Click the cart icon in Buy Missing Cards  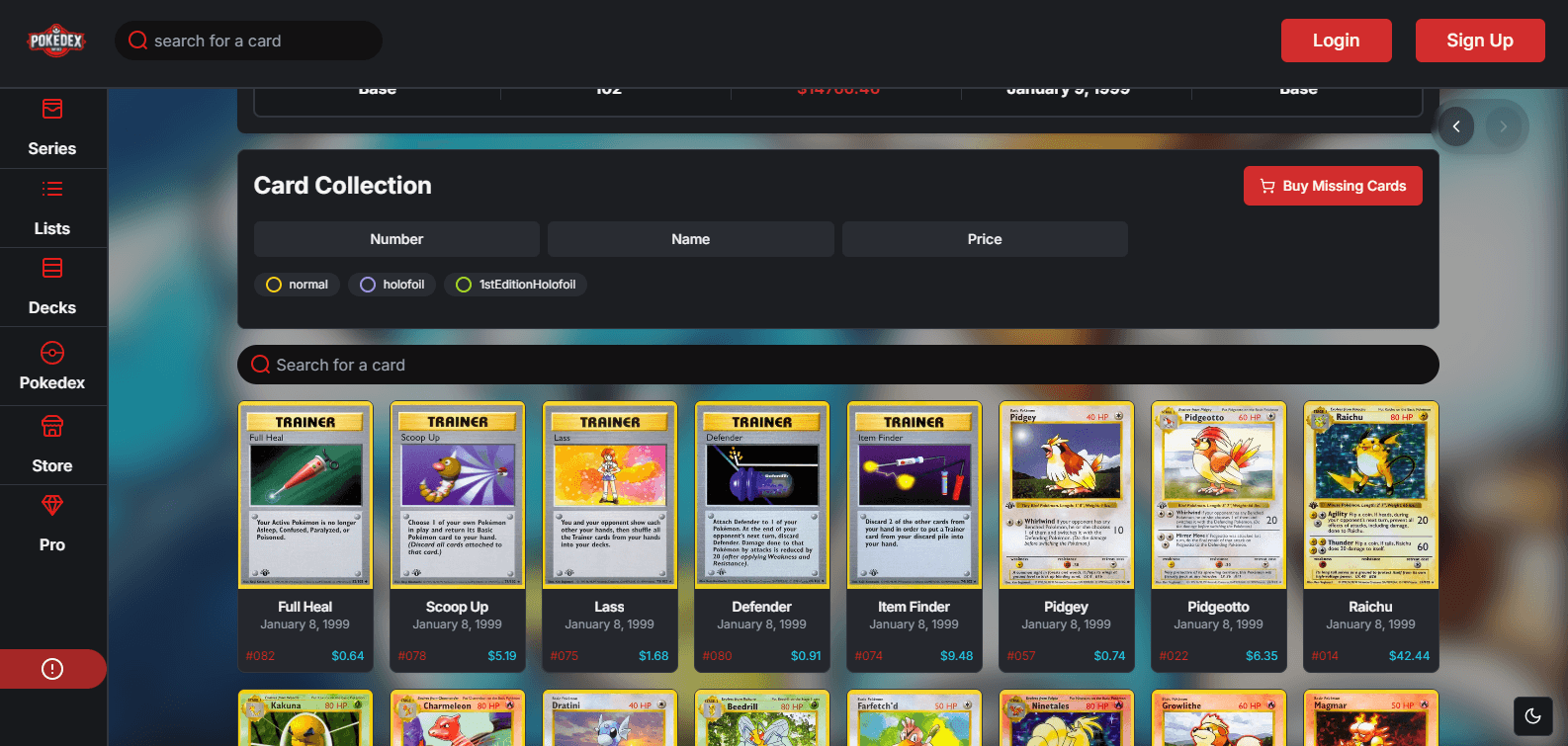[x=1267, y=186]
